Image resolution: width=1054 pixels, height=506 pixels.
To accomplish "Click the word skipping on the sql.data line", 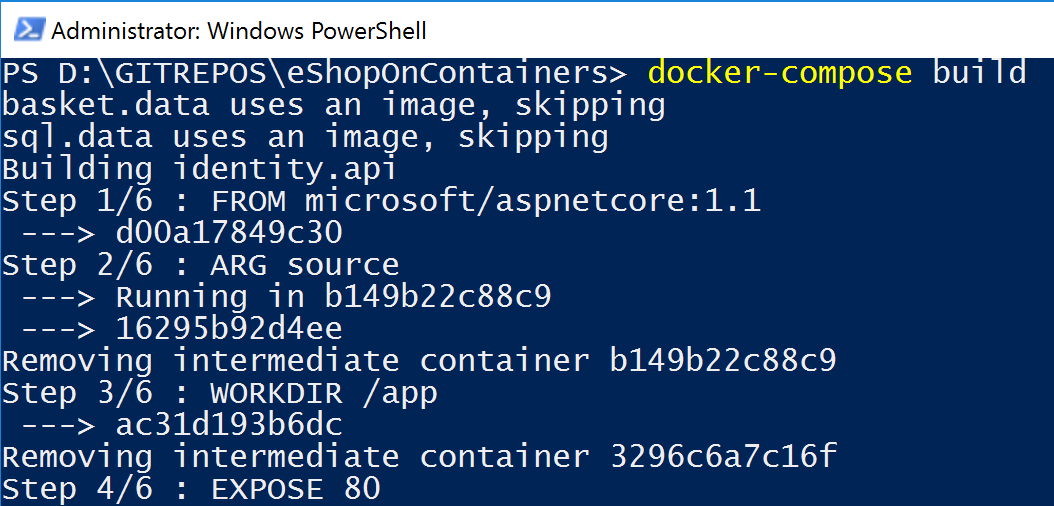I will (532, 137).
